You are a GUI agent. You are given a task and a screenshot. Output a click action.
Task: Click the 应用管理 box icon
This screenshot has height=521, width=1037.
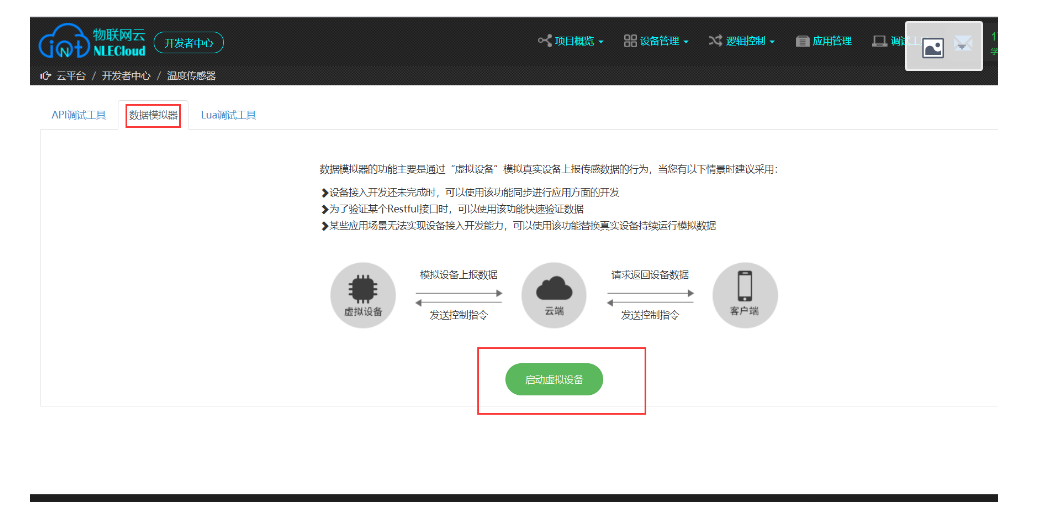click(x=802, y=41)
